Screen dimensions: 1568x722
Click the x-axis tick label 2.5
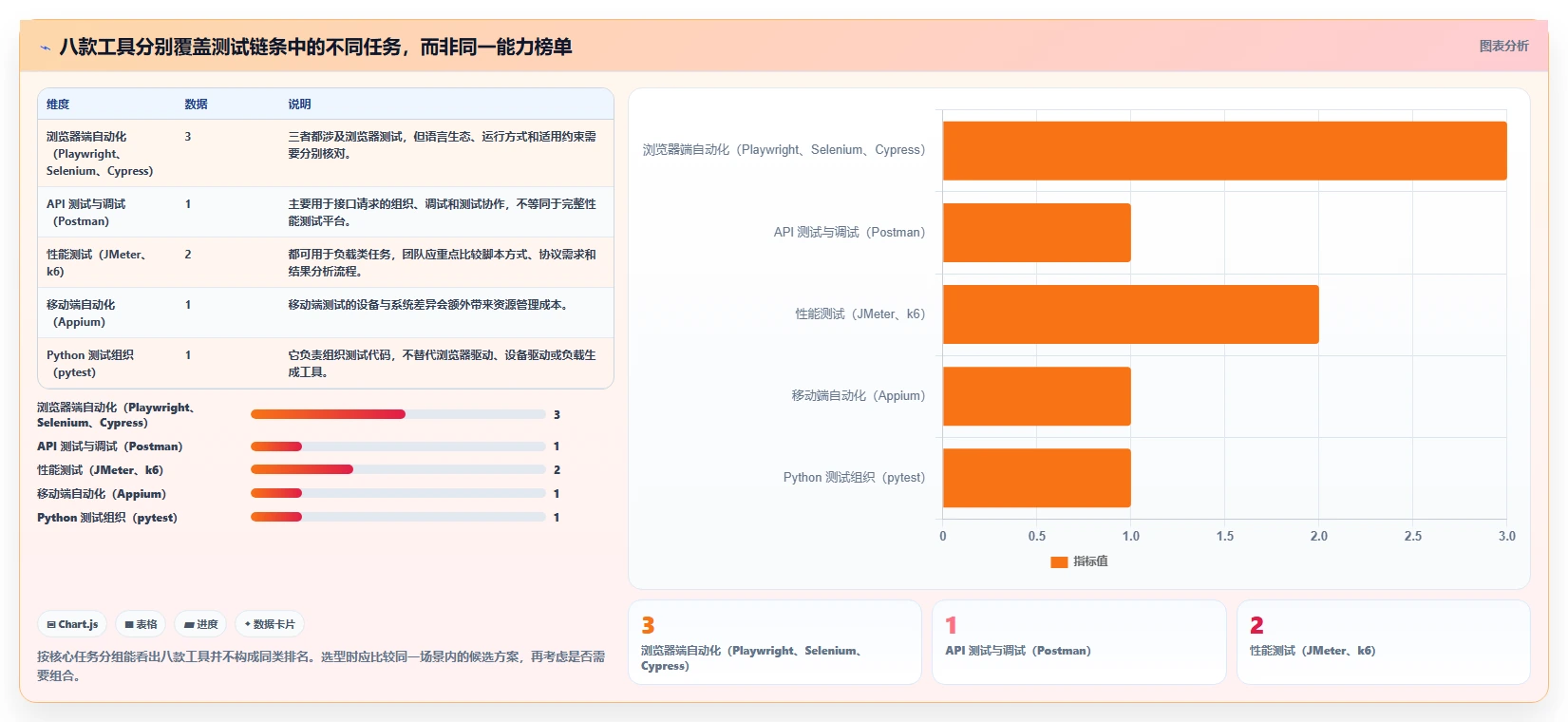(1413, 537)
